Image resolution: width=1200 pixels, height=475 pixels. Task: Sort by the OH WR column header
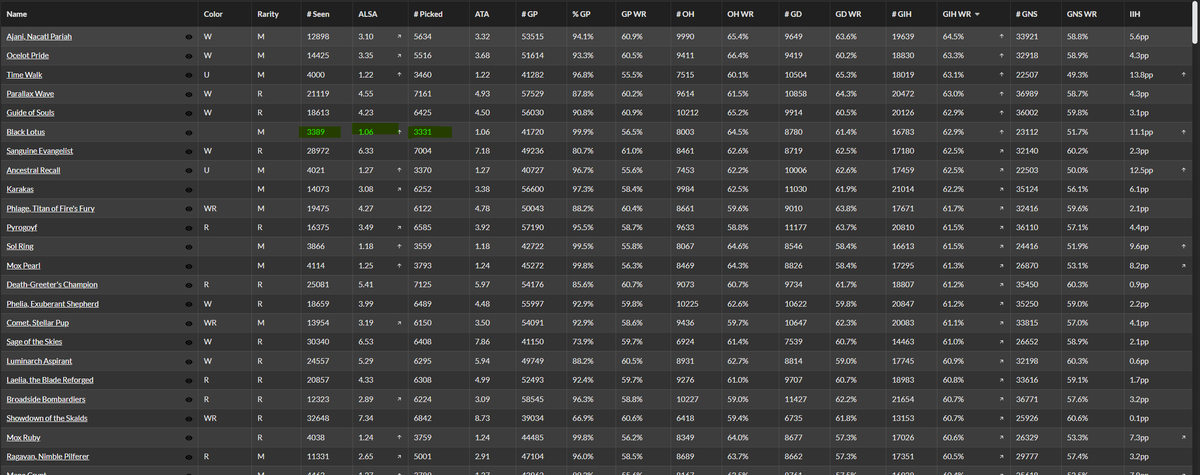[x=740, y=15]
